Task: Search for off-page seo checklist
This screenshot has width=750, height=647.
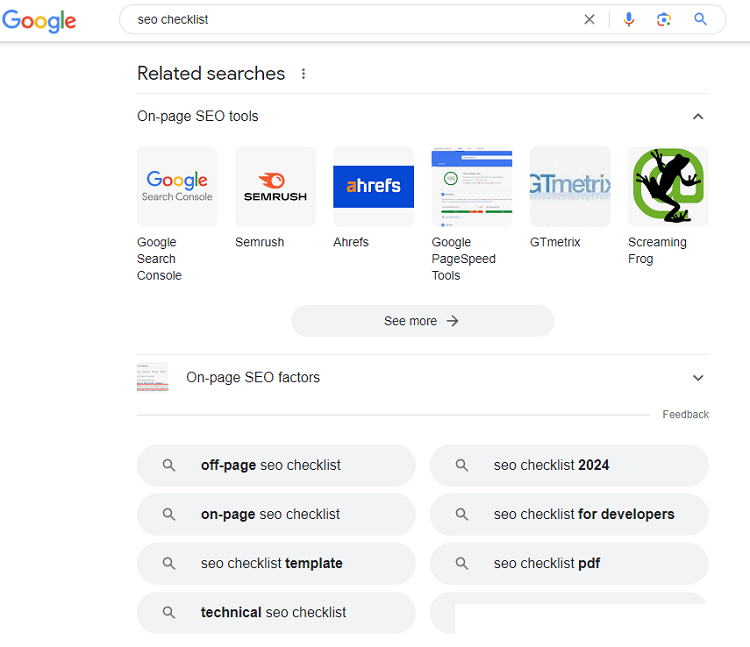Action: pyautogui.click(x=276, y=465)
